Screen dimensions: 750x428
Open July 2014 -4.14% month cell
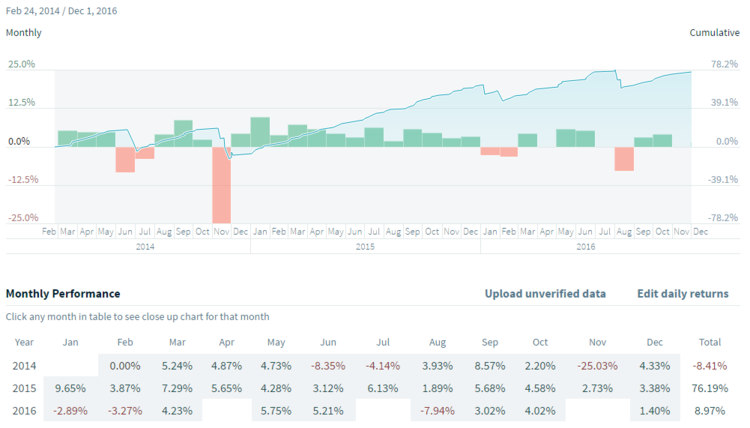coord(383,366)
